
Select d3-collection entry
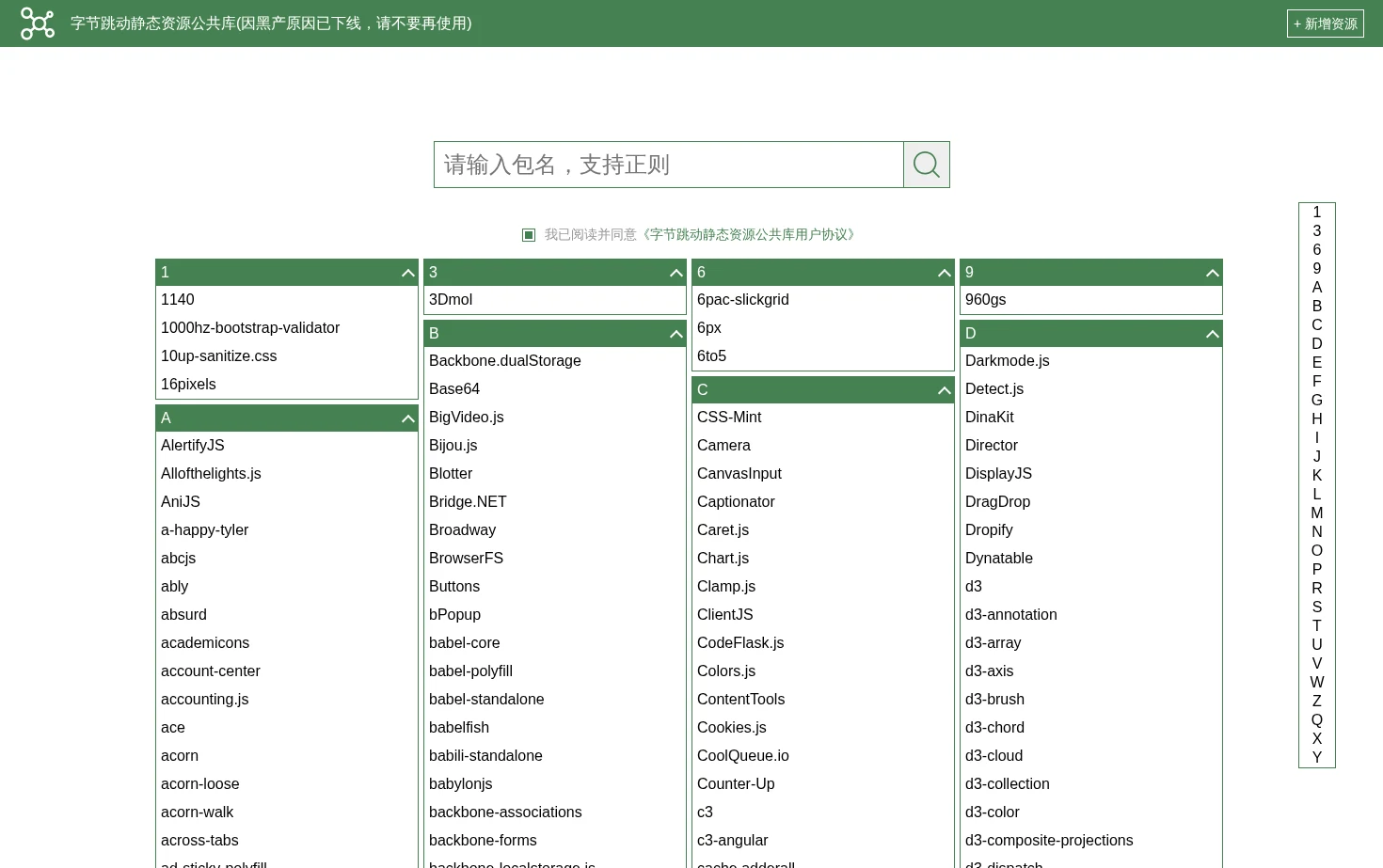tap(1008, 784)
